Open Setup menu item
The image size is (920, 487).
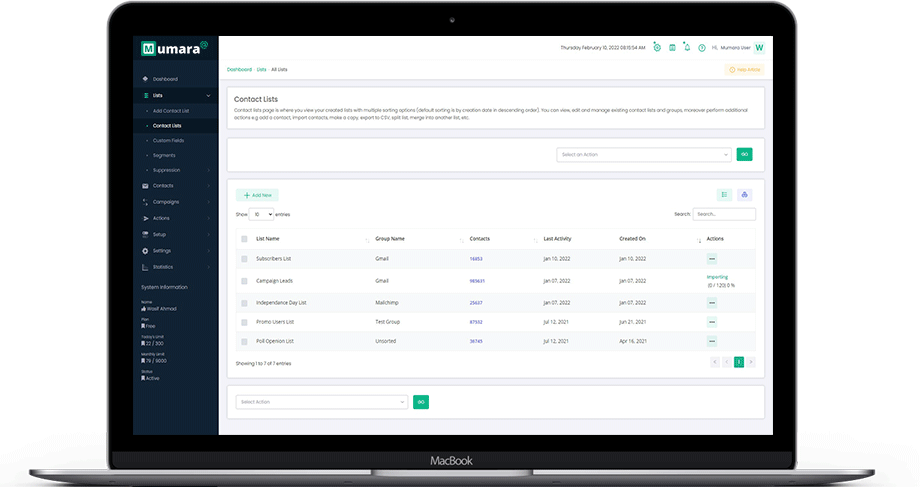[160, 234]
